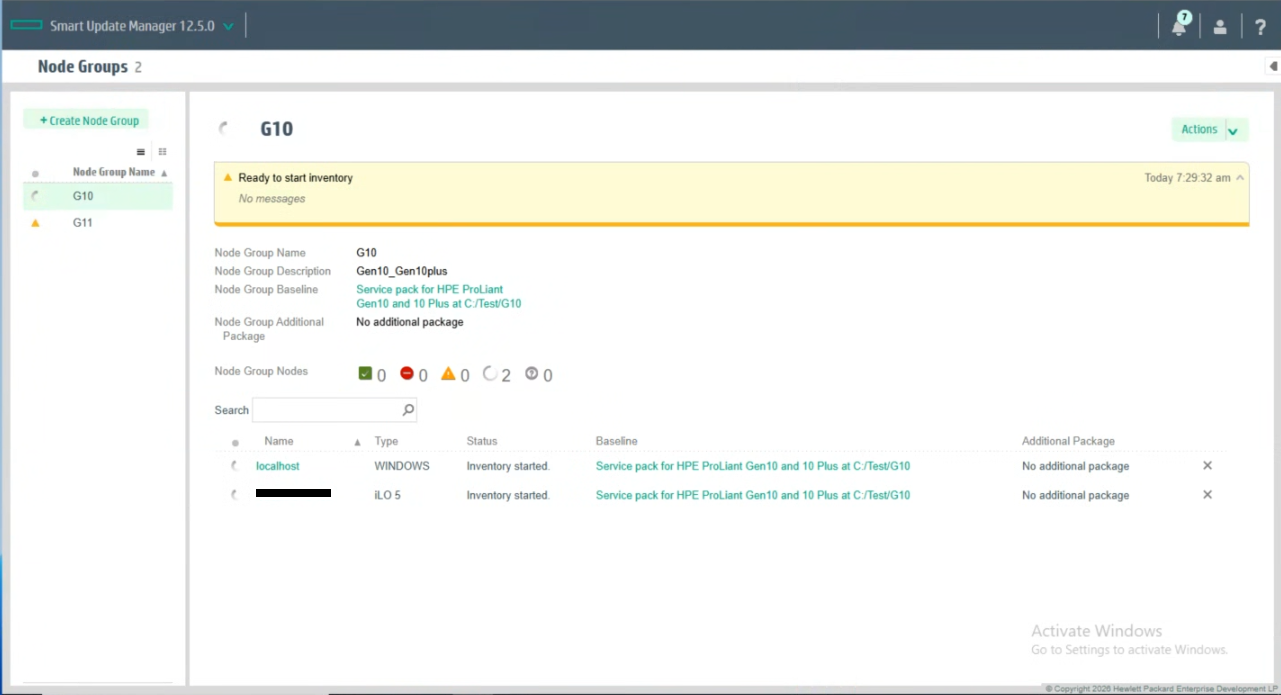Screen dimensions: 1281x695
Task: Click the iLO 5 type cell
Action: (388, 495)
